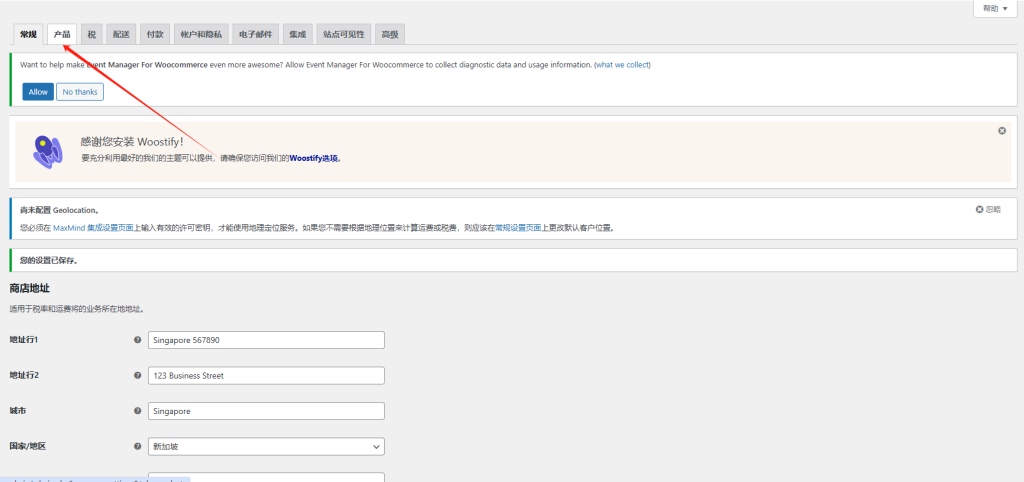Expand the 帮助 help dropdown
Viewport: 1024px width, 482px height.
click(997, 8)
